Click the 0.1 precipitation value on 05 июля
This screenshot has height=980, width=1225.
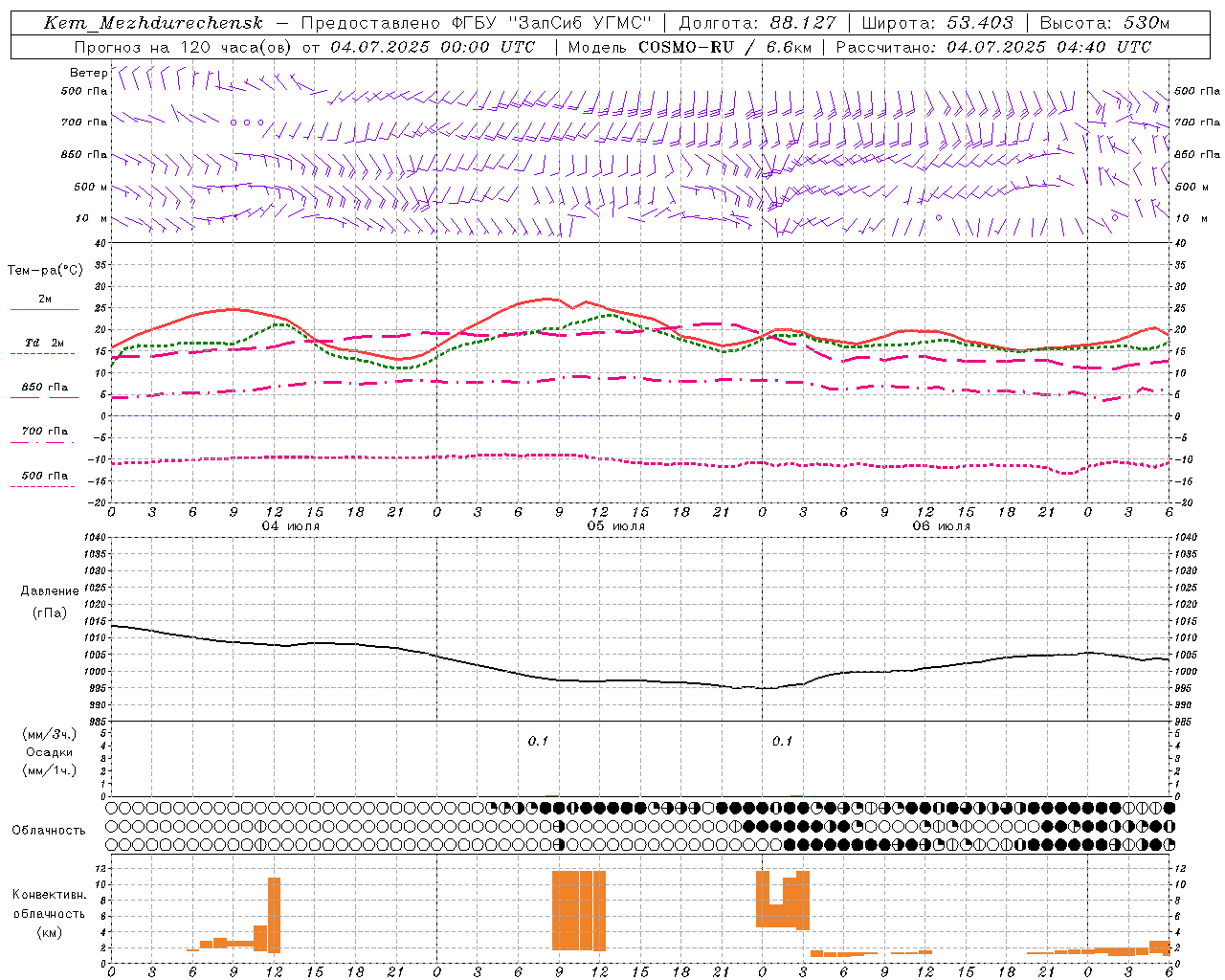pyautogui.click(x=538, y=741)
